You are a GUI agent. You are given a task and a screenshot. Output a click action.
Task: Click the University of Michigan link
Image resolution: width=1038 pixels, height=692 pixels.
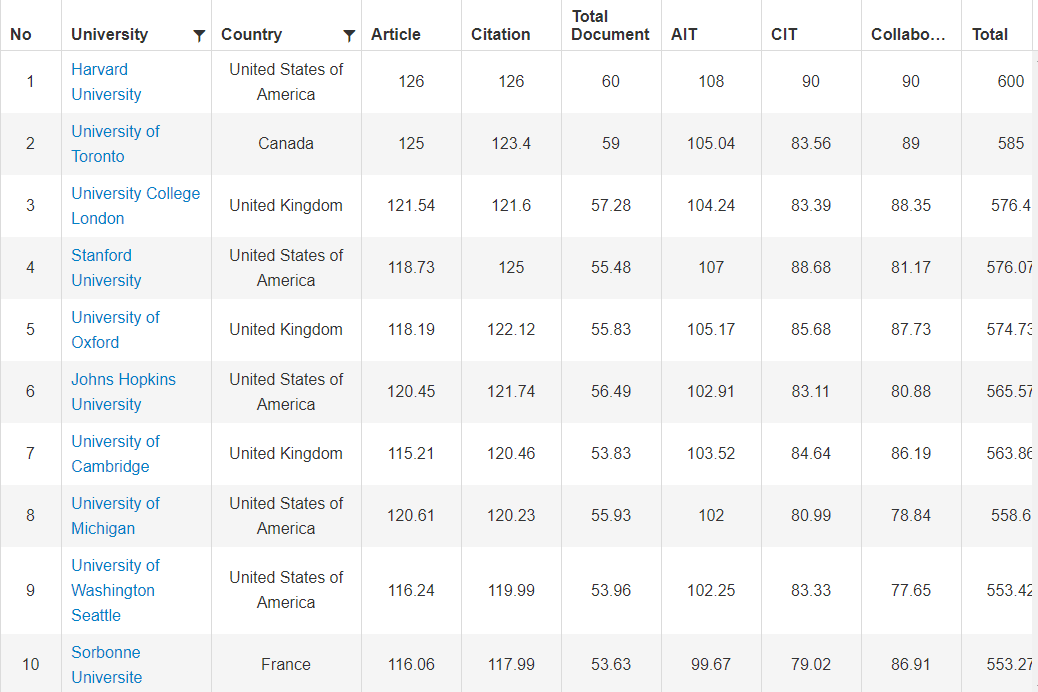click(x=115, y=516)
